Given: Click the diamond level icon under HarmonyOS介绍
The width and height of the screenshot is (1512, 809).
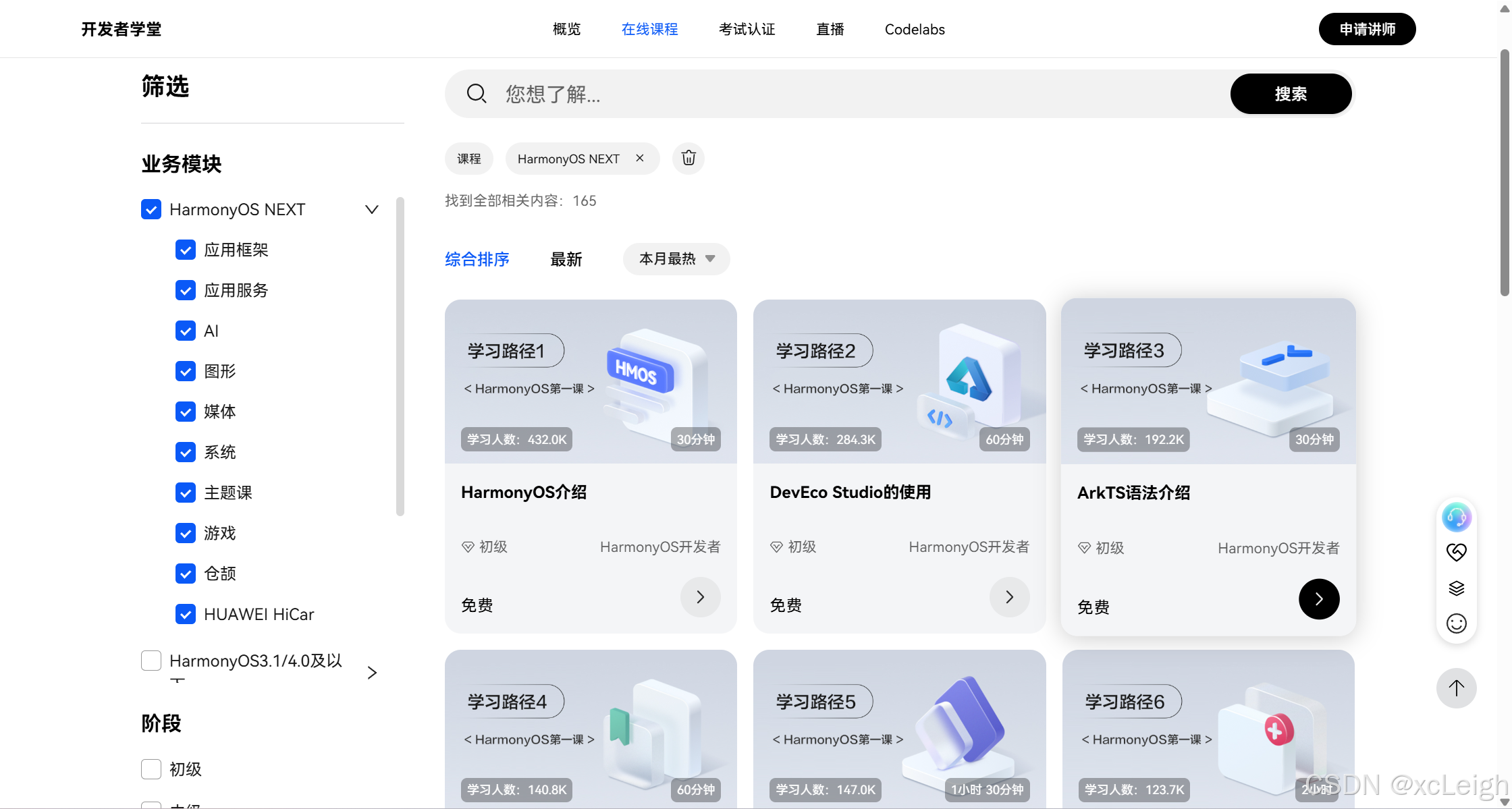Looking at the screenshot, I should pyautogui.click(x=468, y=547).
